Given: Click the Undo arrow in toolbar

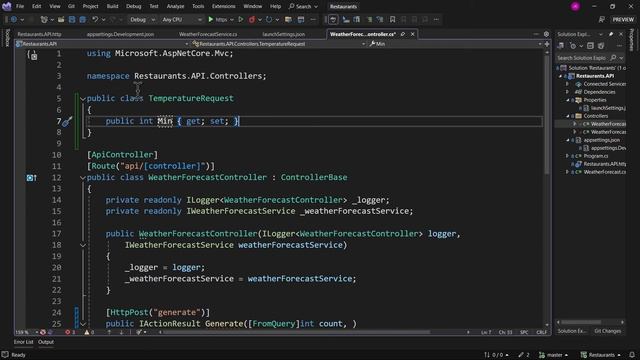Looking at the screenshot, I should 95,19.
